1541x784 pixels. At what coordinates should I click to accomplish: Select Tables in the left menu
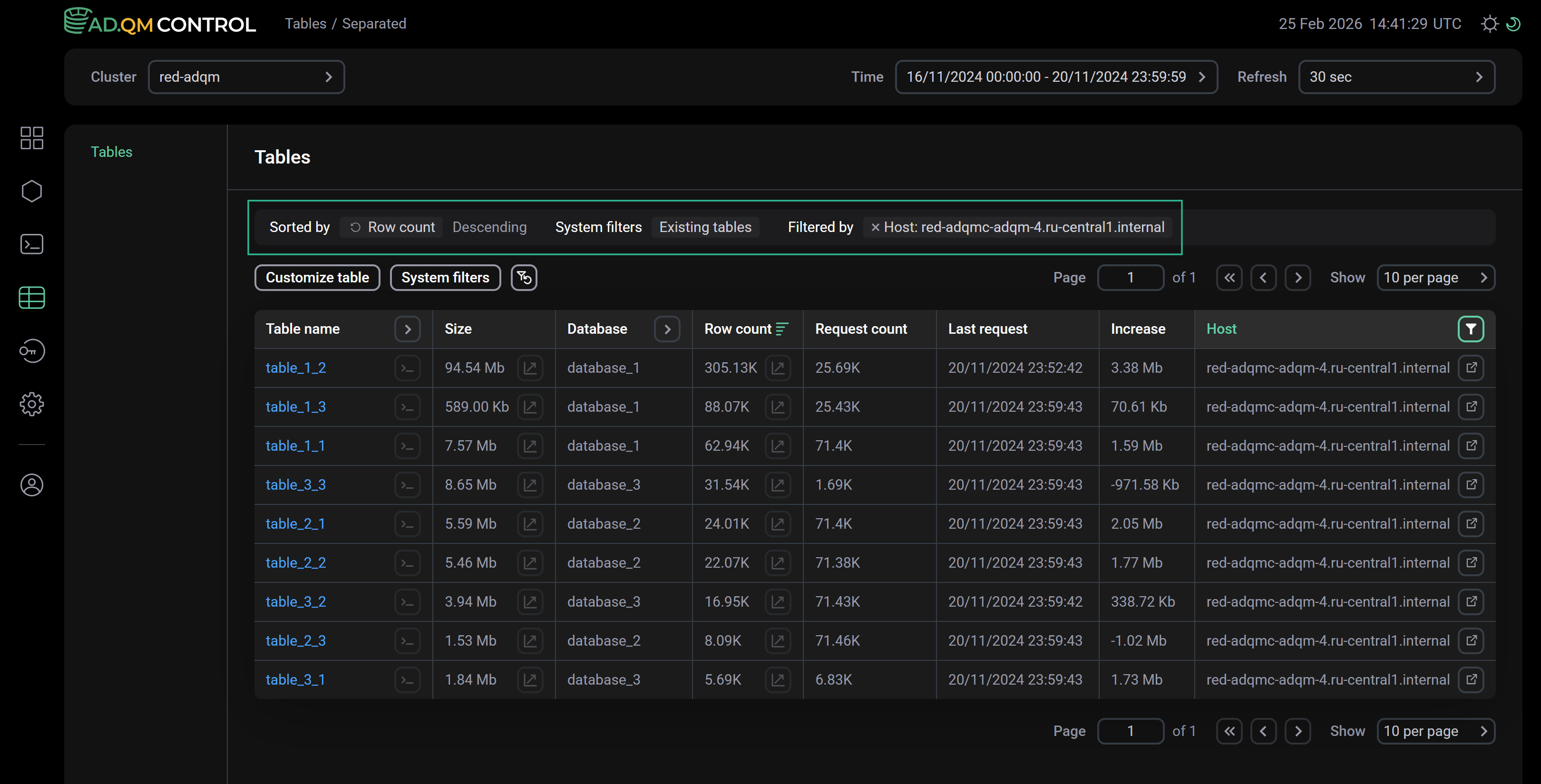[x=111, y=152]
